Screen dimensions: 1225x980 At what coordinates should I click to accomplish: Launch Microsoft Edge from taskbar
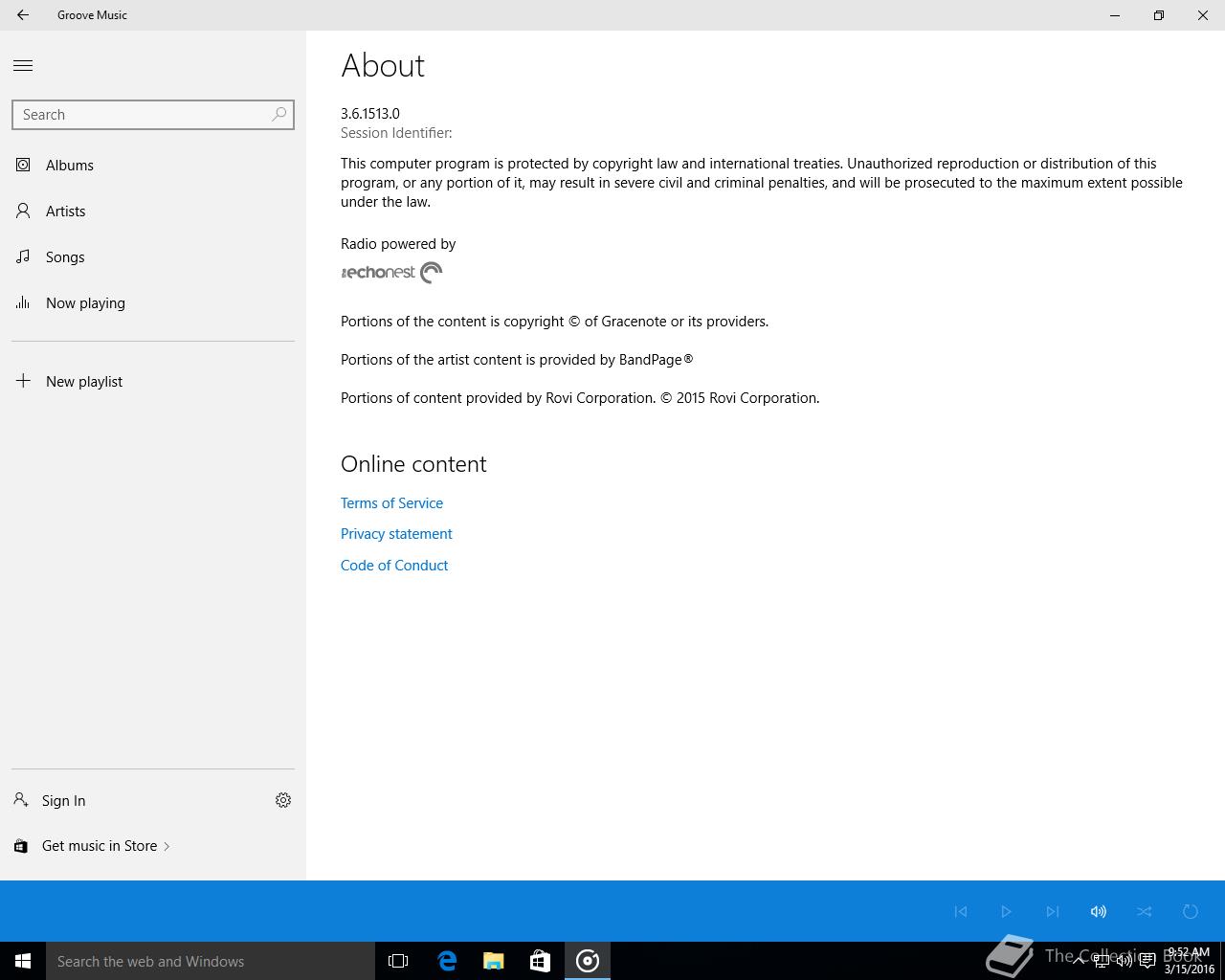tap(447, 961)
